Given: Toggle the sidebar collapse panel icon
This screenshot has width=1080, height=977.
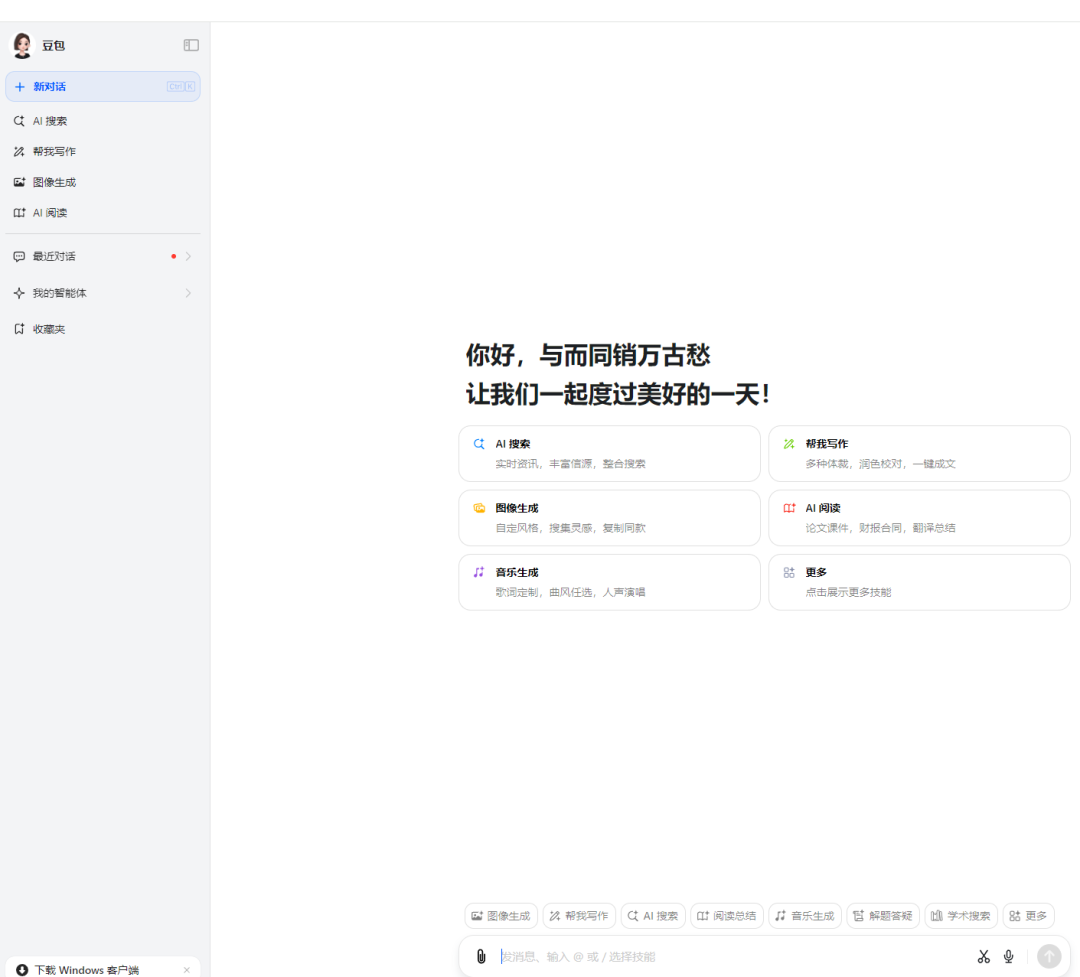Looking at the screenshot, I should (x=191, y=44).
